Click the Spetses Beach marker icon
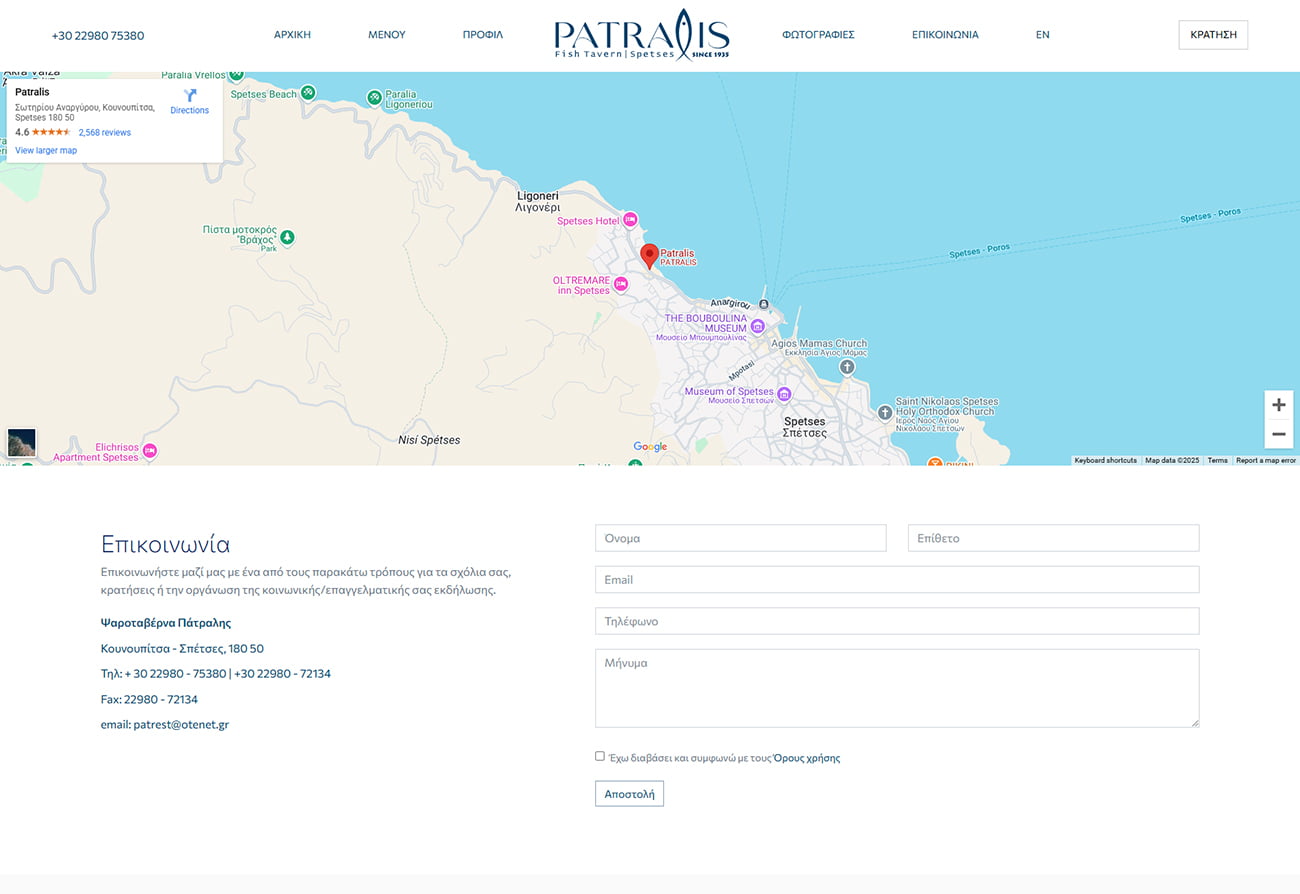 click(308, 93)
